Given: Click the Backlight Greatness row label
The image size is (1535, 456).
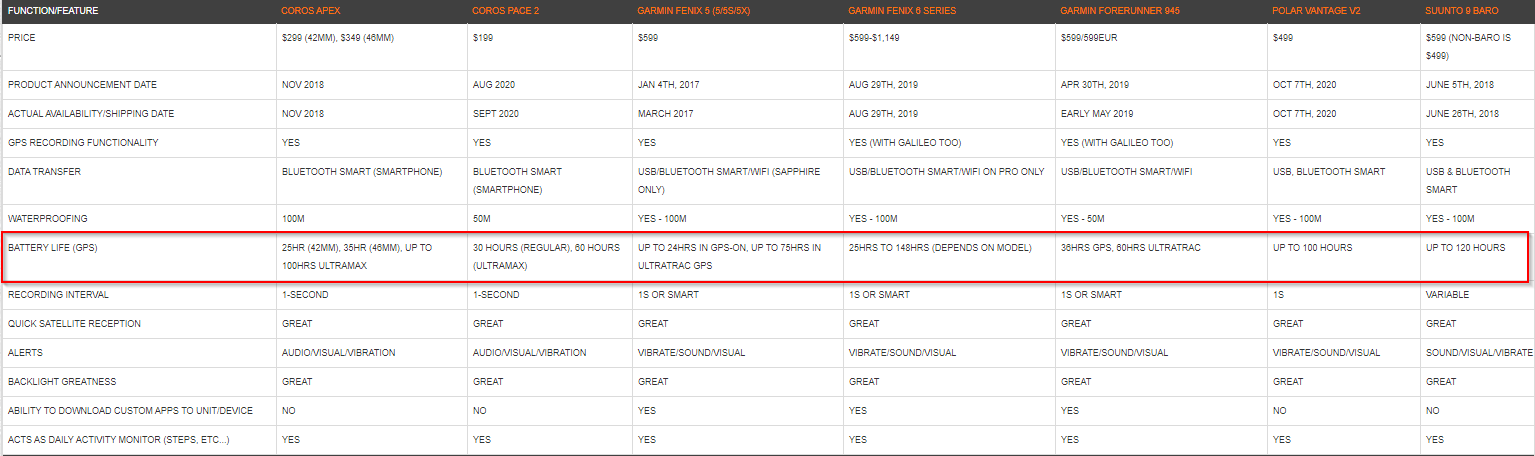Looking at the screenshot, I should point(63,382).
